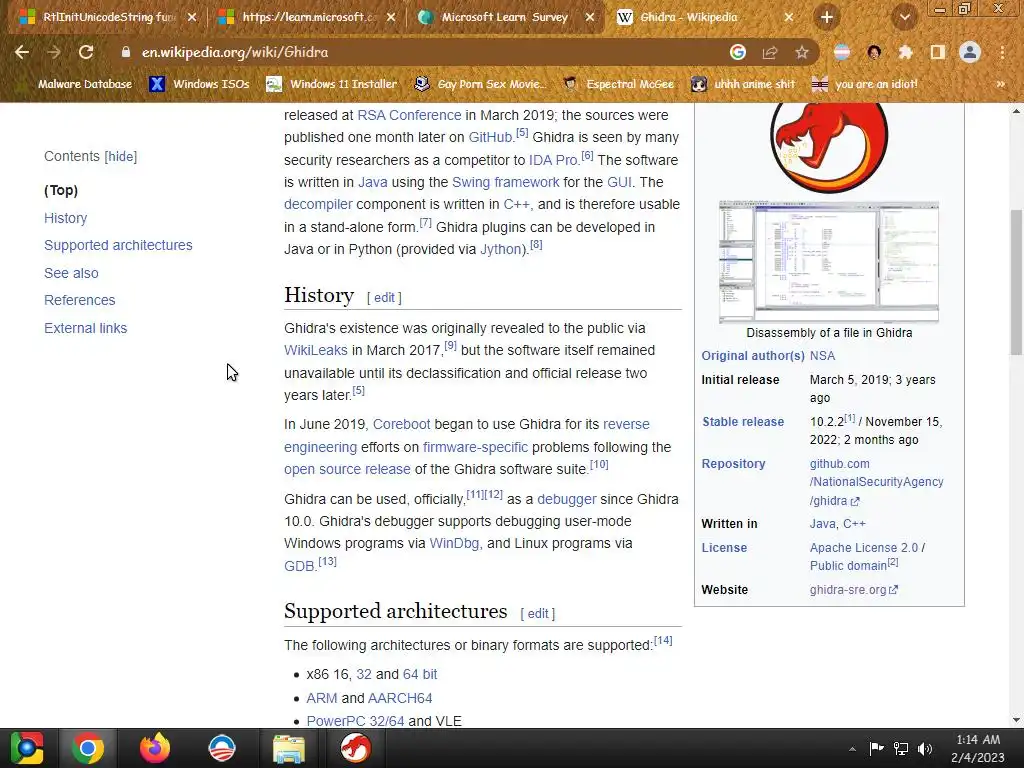
Task: Open the taskbar icon with the Obama-style logo
Action: click(221, 748)
